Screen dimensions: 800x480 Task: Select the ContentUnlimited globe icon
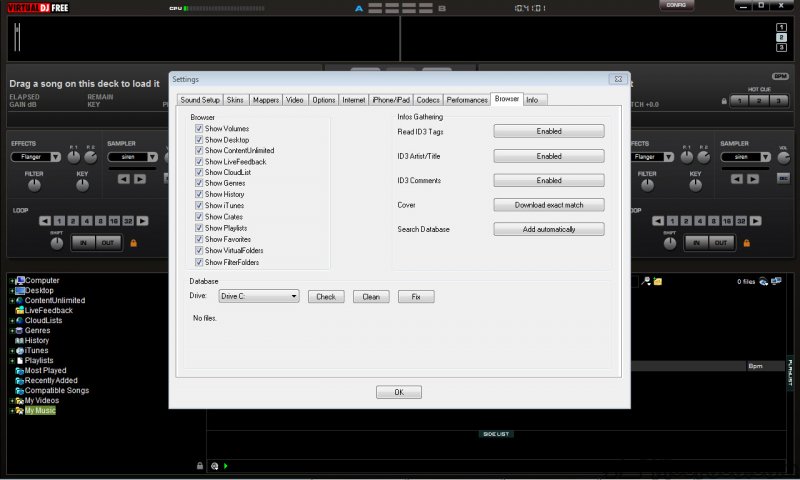(x=20, y=300)
